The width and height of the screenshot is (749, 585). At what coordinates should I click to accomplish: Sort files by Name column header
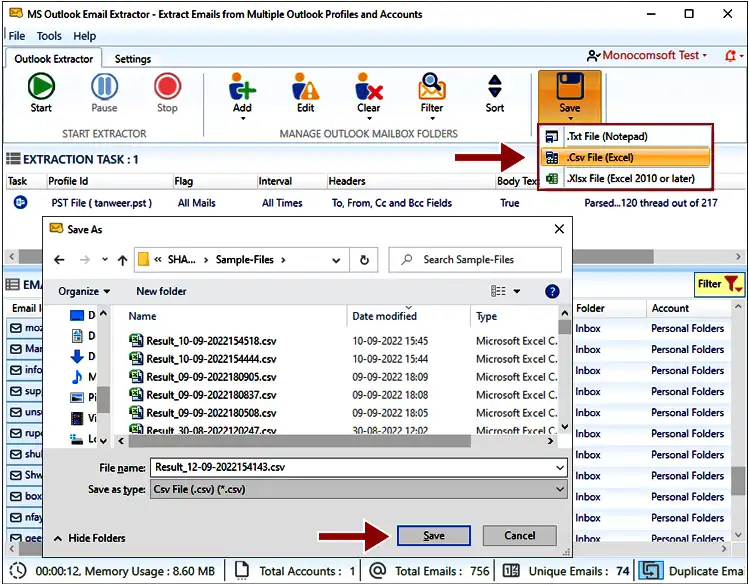tap(142, 316)
